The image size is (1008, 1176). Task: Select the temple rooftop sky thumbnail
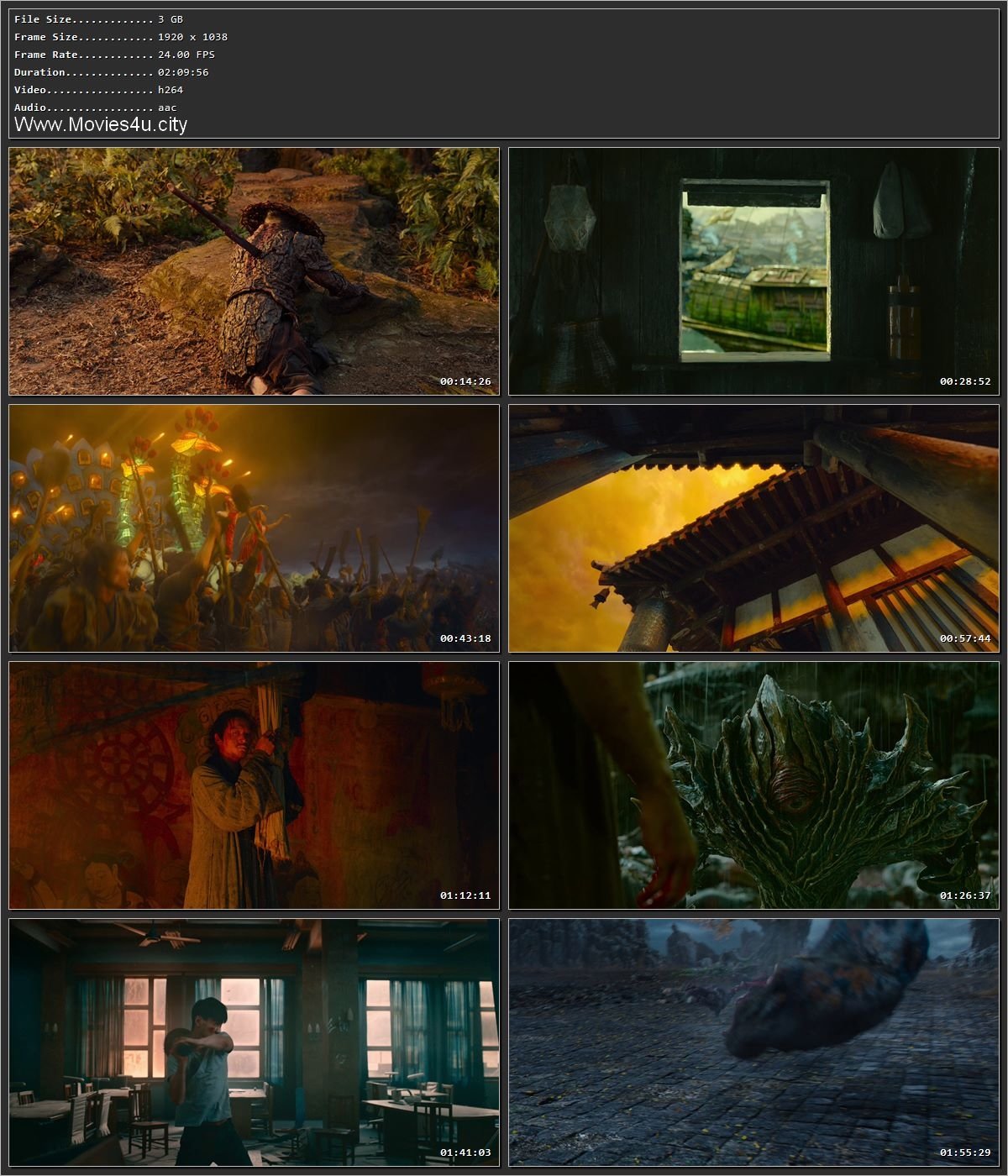[x=756, y=528]
